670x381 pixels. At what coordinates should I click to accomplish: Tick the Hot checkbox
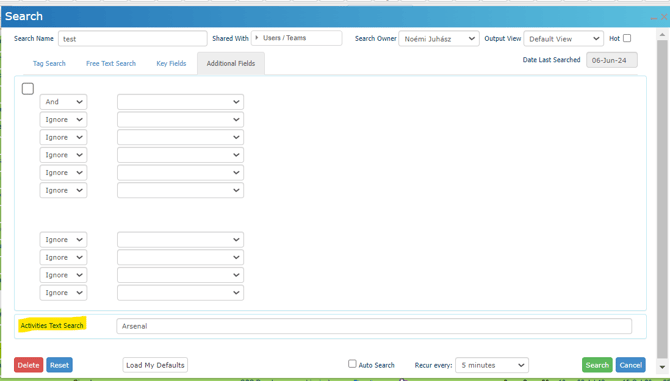coord(627,38)
